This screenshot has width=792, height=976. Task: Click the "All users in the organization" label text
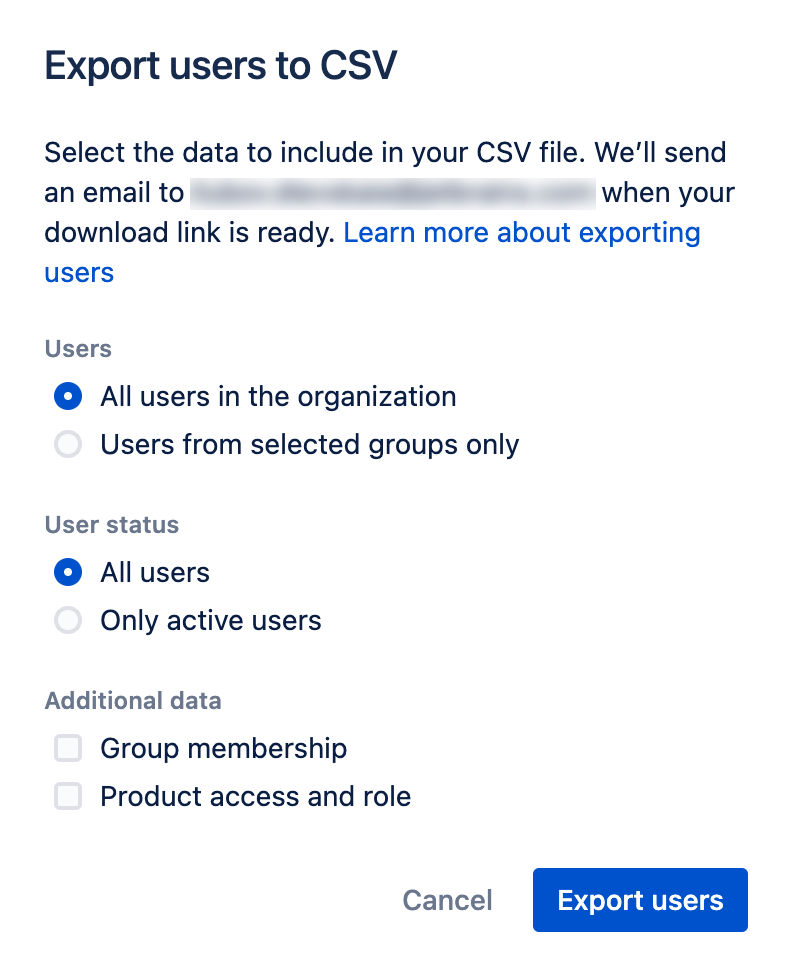click(277, 396)
